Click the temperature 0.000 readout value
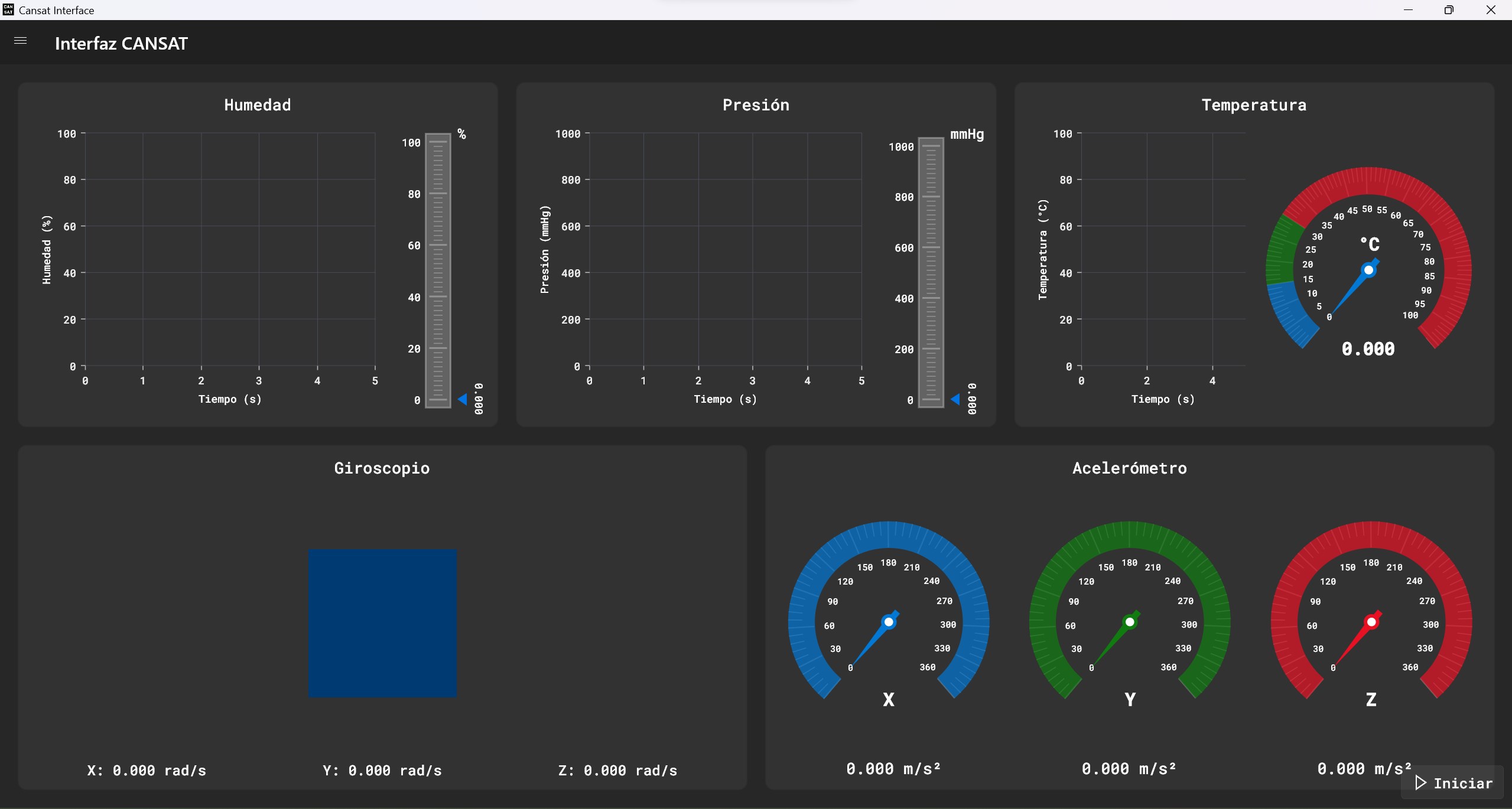 coord(1368,349)
